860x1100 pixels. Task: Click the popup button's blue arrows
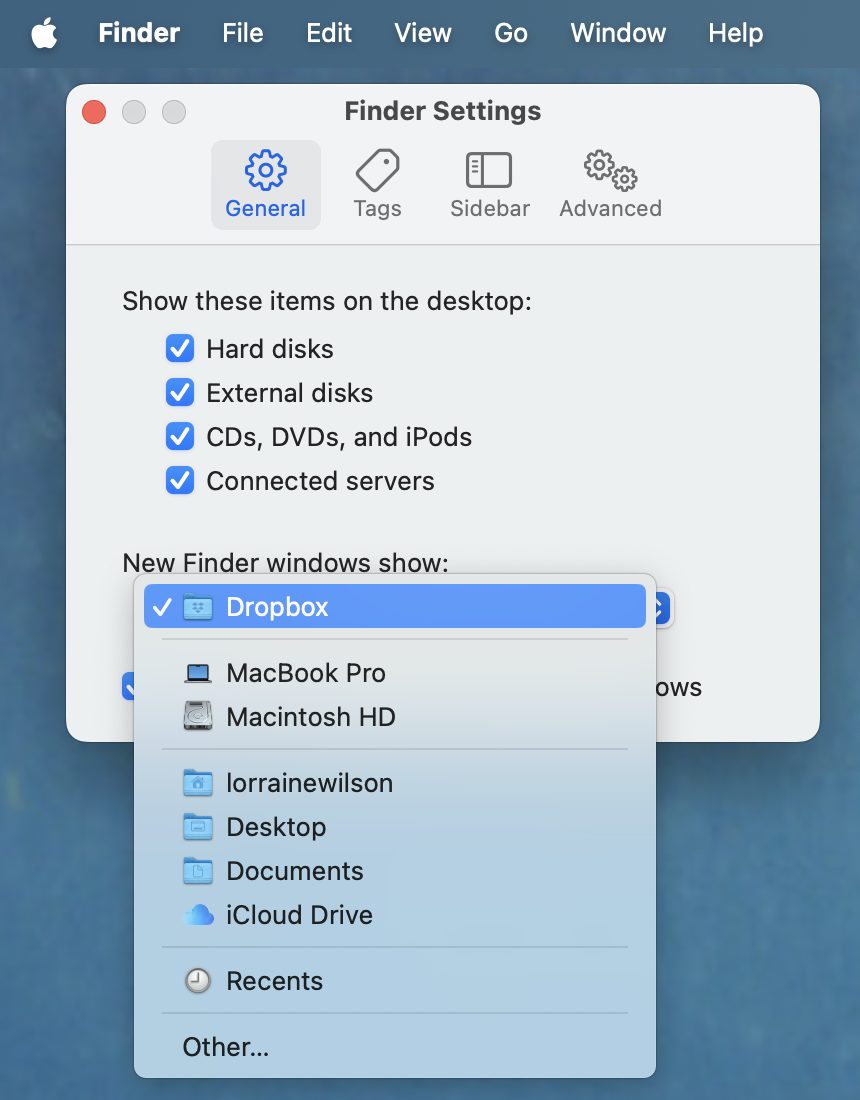(x=661, y=608)
